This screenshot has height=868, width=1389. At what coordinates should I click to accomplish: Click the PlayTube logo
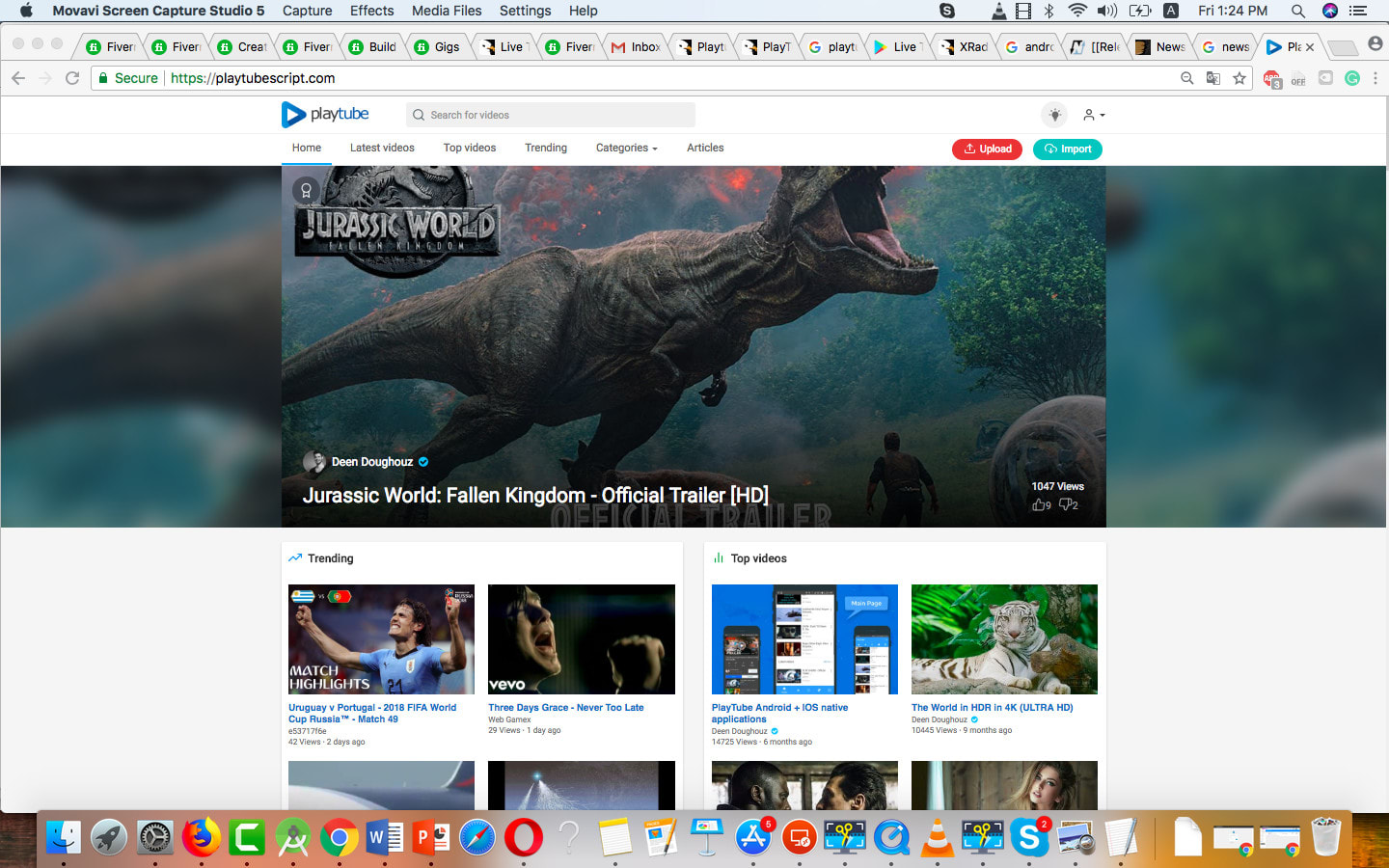point(325,115)
